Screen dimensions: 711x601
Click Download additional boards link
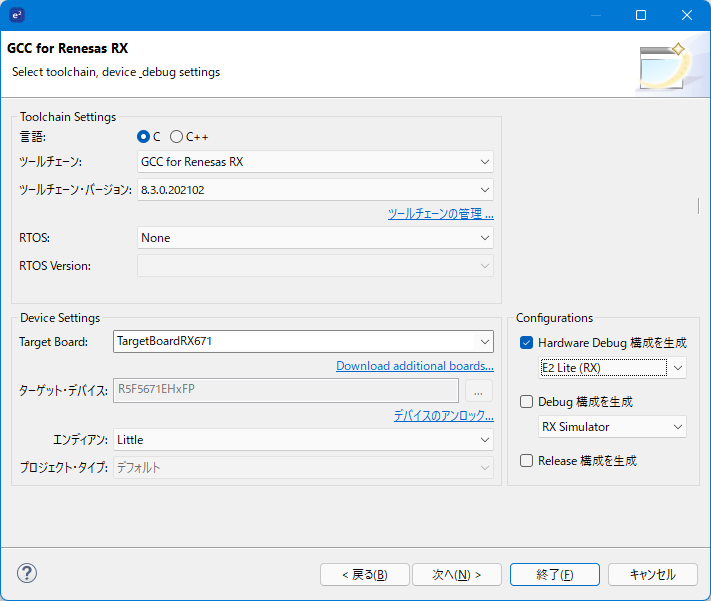415,366
